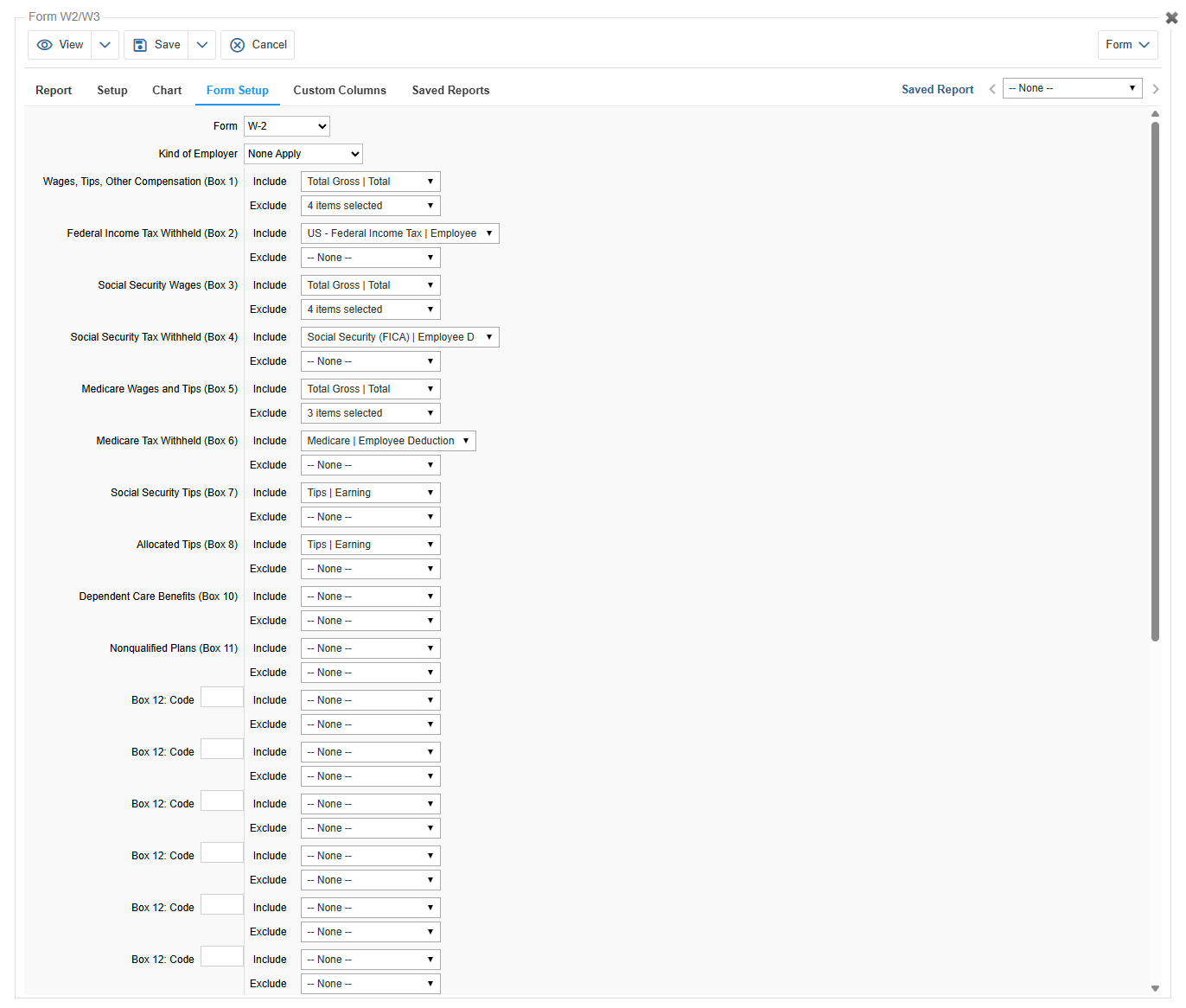1186x1008 pixels.
Task: Open Box 6 Include Medicare Employee Deduction dropdown
Action: point(388,441)
